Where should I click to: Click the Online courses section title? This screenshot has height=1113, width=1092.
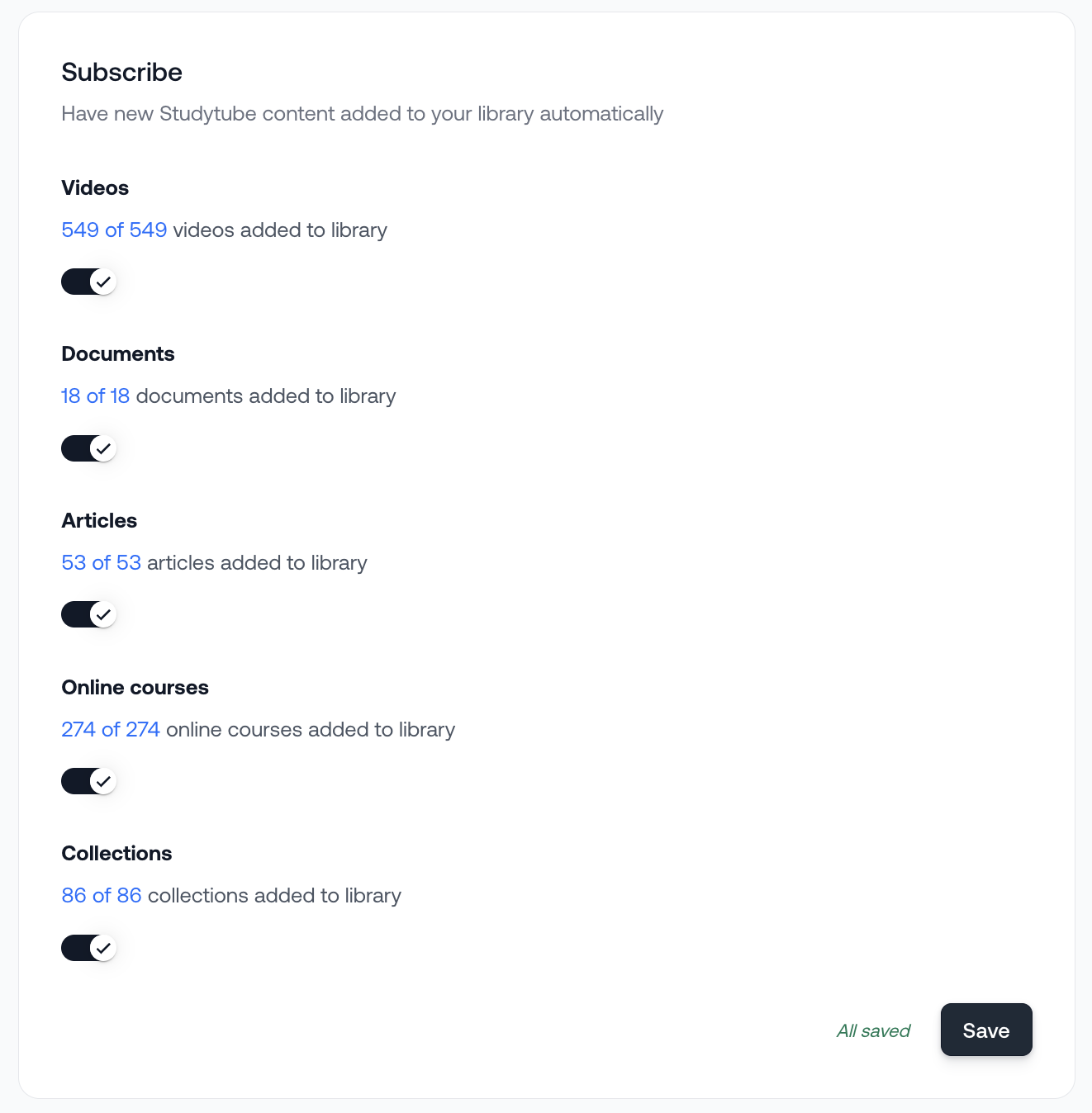tap(135, 688)
